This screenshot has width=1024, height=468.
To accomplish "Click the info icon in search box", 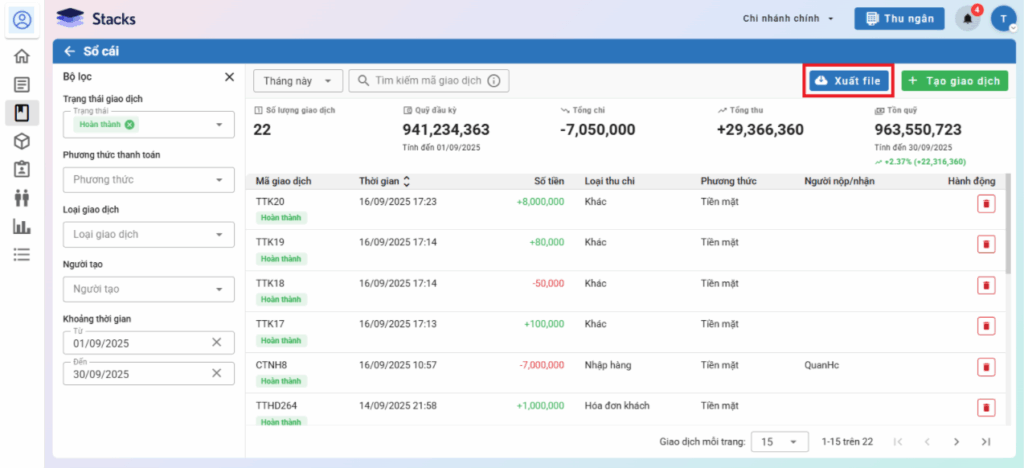I will pos(491,81).
